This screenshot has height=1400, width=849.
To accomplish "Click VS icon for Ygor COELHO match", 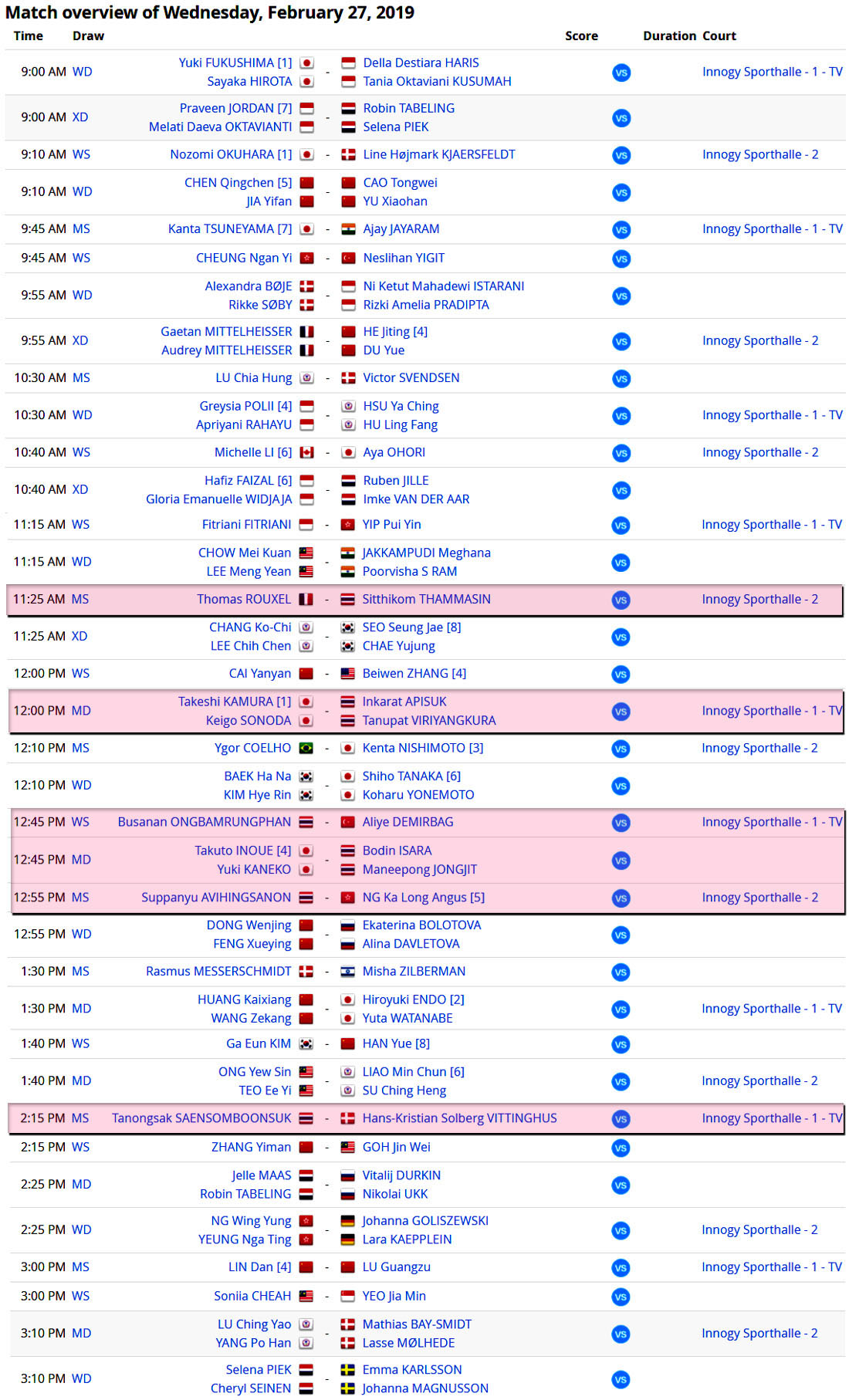I will click(x=621, y=749).
